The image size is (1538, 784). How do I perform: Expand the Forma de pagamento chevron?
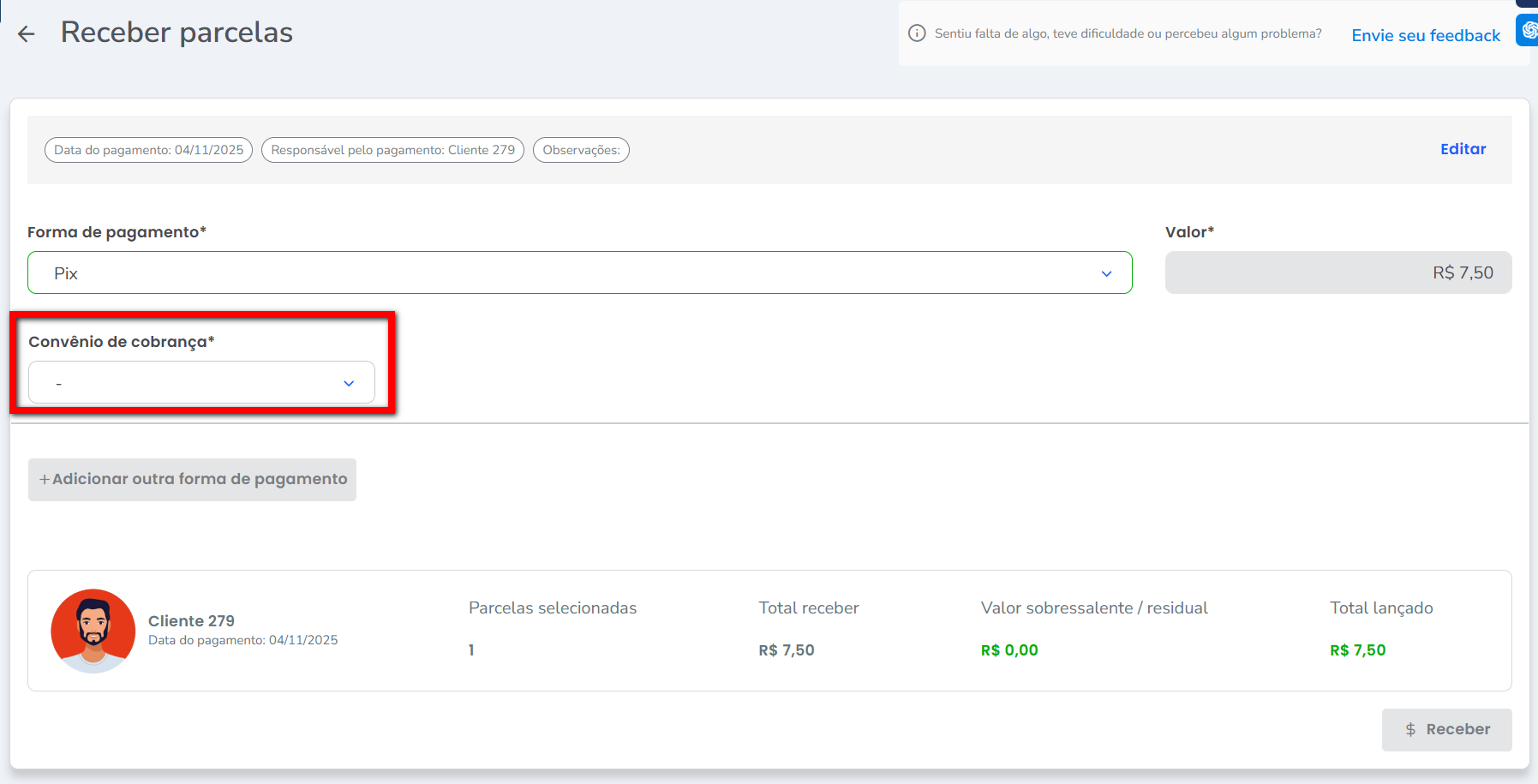pyautogui.click(x=1106, y=273)
